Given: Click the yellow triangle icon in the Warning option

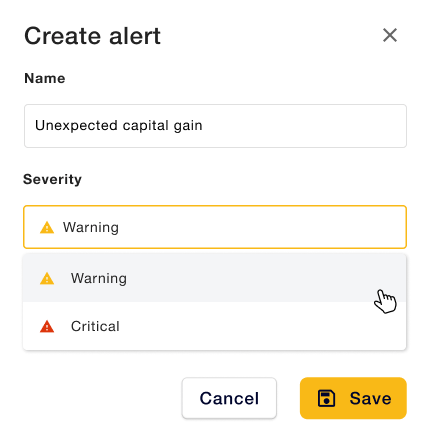Looking at the screenshot, I should coord(47,278).
